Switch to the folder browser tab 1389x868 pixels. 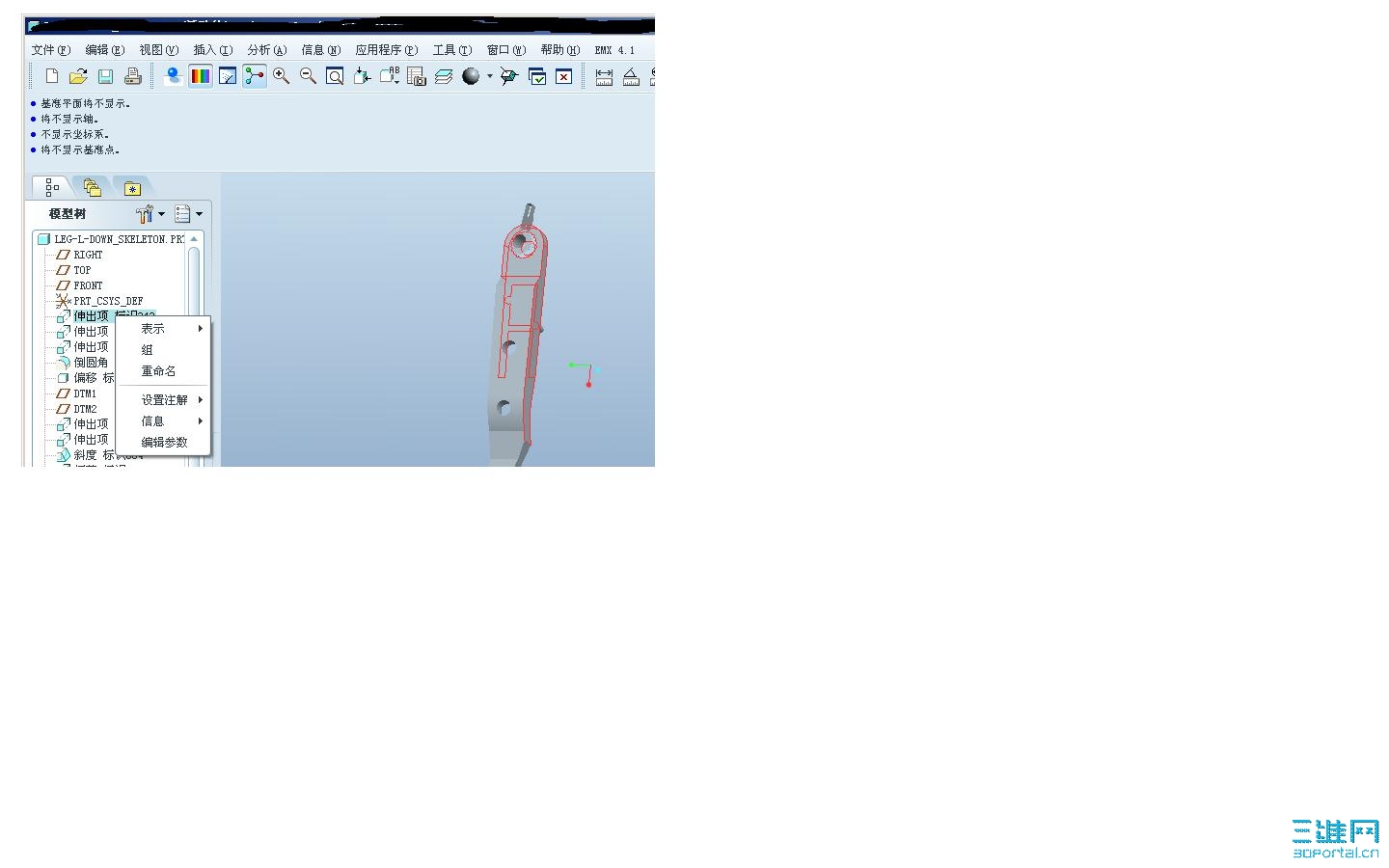(92, 187)
